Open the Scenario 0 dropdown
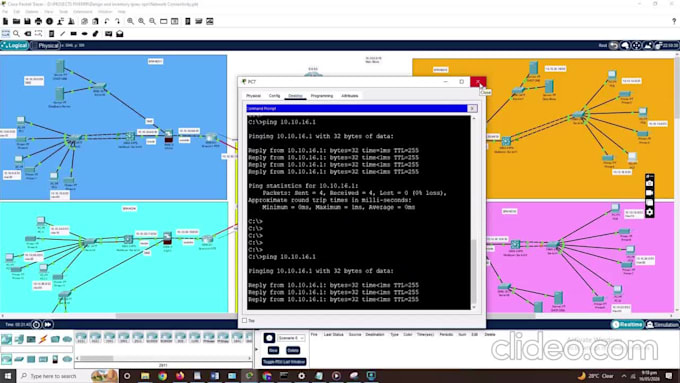The height and width of the screenshot is (383, 680). 291,337
